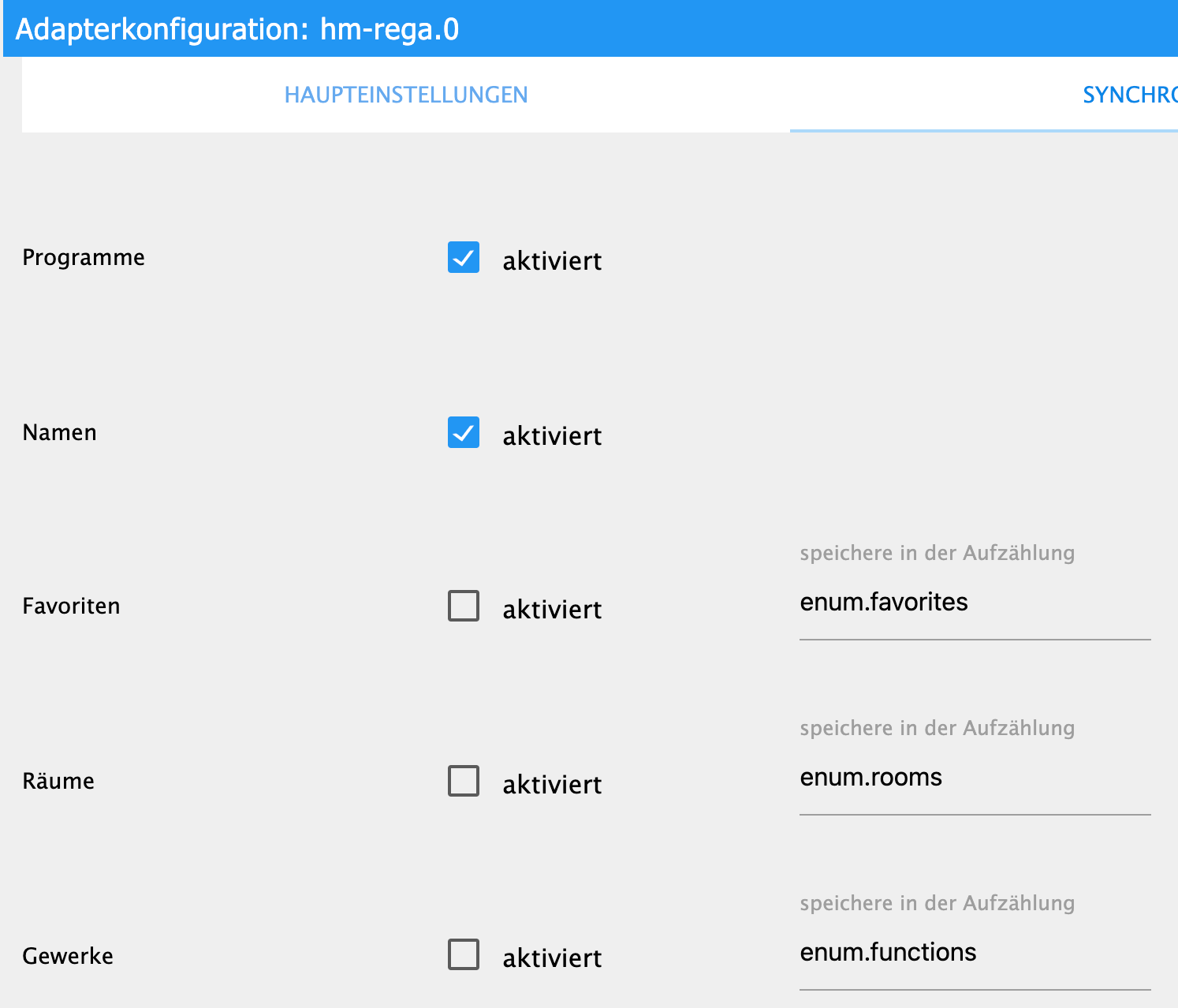This screenshot has width=1178, height=1008.
Task: Click the Räume row label
Action: 58,782
